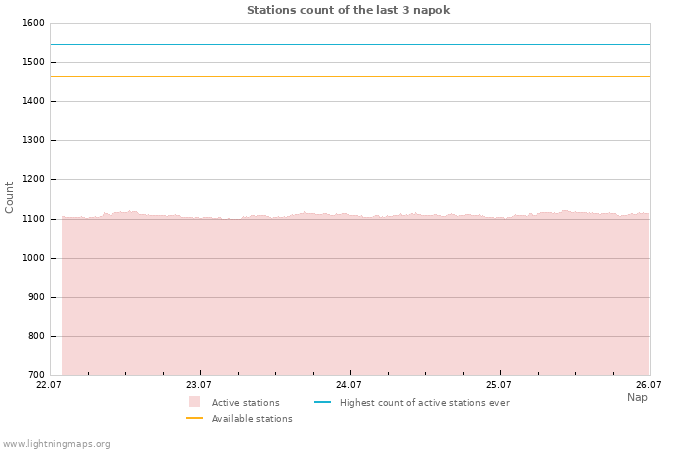Click the orange available stations line in chart
The image size is (700, 450).
[x=350, y=77]
